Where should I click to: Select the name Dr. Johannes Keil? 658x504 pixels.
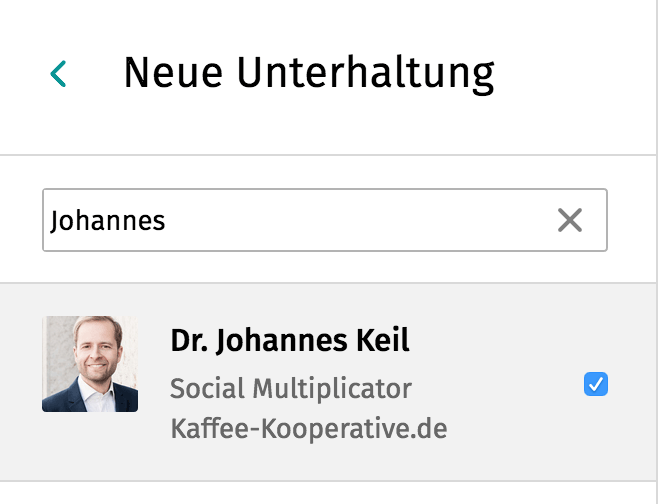tap(290, 340)
